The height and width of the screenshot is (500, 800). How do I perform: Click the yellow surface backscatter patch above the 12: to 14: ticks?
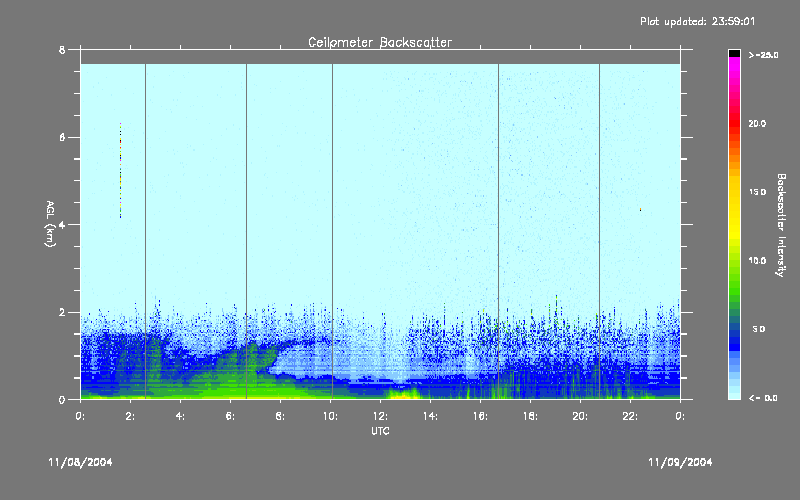pyautogui.click(x=403, y=394)
